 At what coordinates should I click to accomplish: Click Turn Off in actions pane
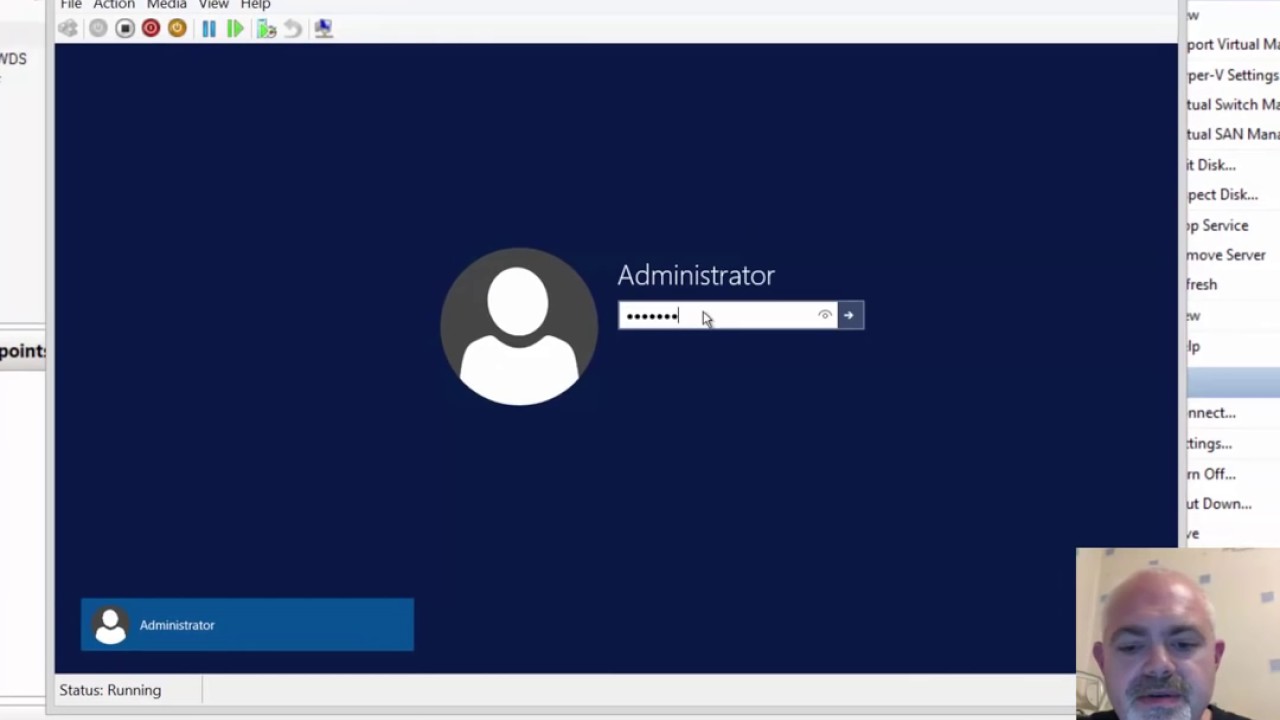(1212, 474)
